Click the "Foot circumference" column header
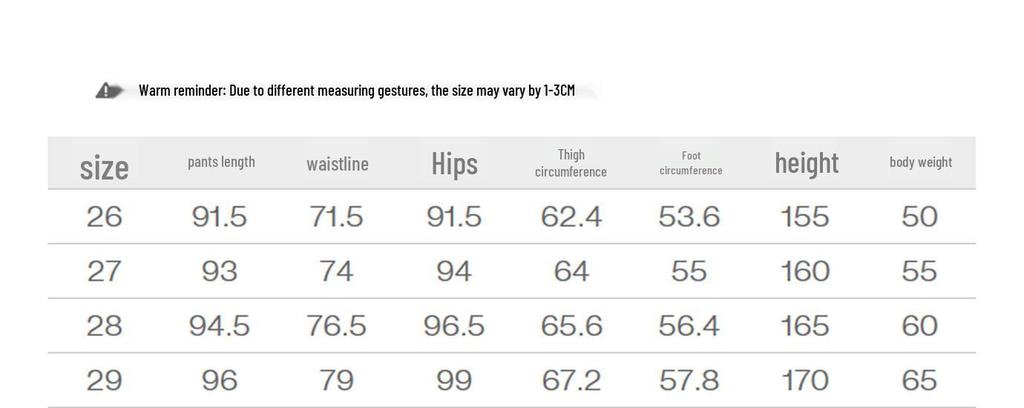The height and width of the screenshot is (408, 1024). point(690,163)
